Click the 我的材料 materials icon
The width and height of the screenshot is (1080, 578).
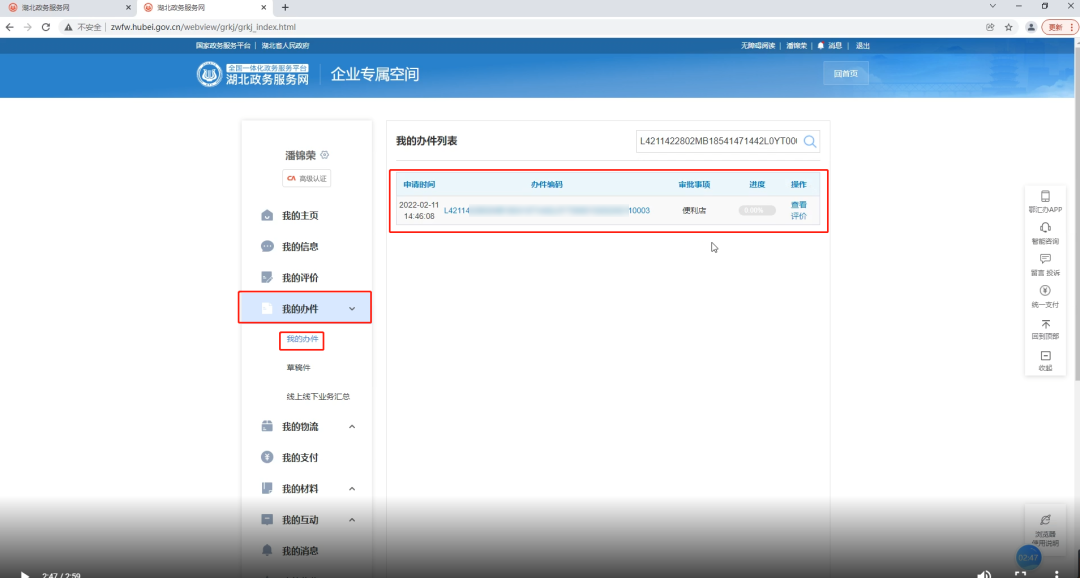267,488
